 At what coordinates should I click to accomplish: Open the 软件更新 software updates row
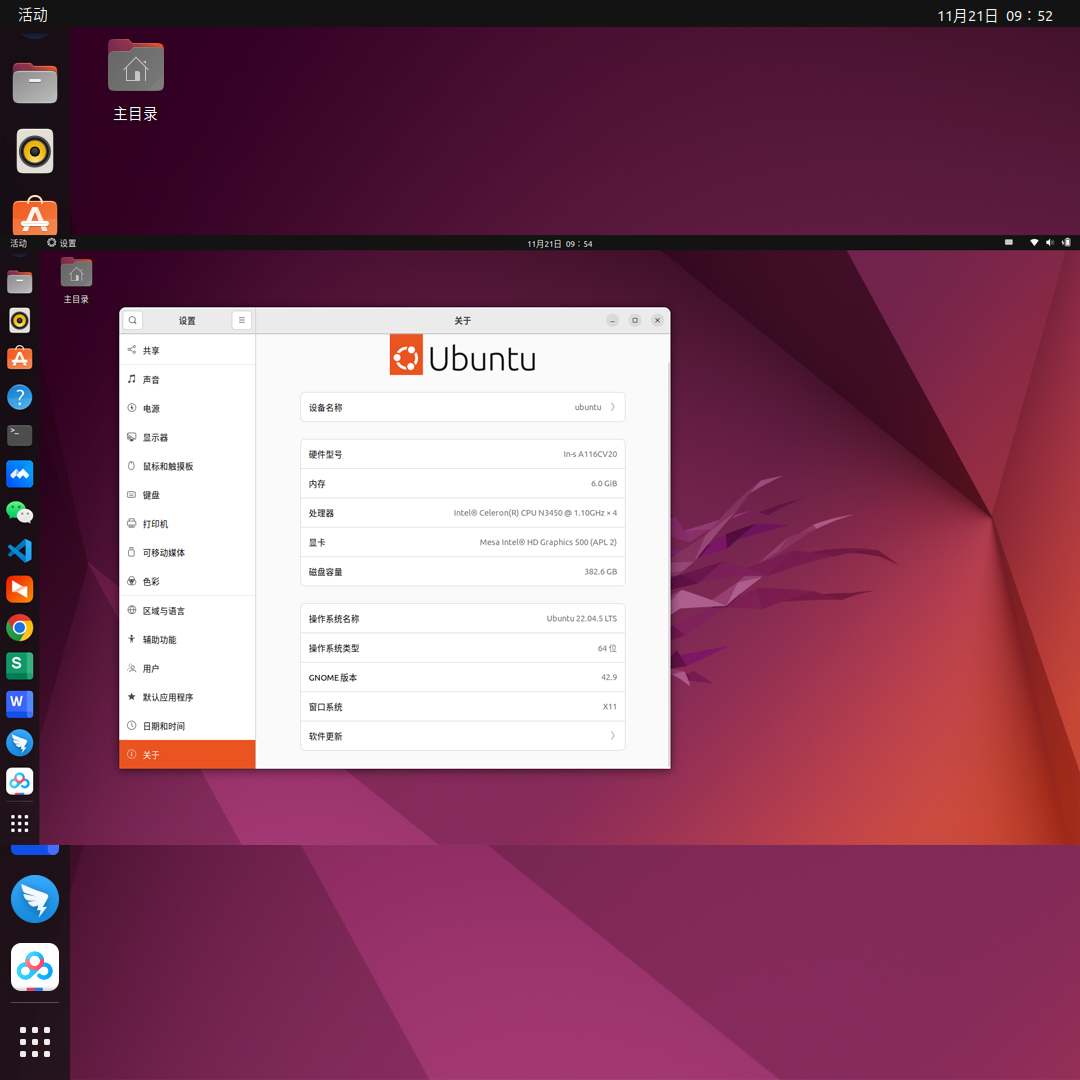pyautogui.click(x=462, y=736)
